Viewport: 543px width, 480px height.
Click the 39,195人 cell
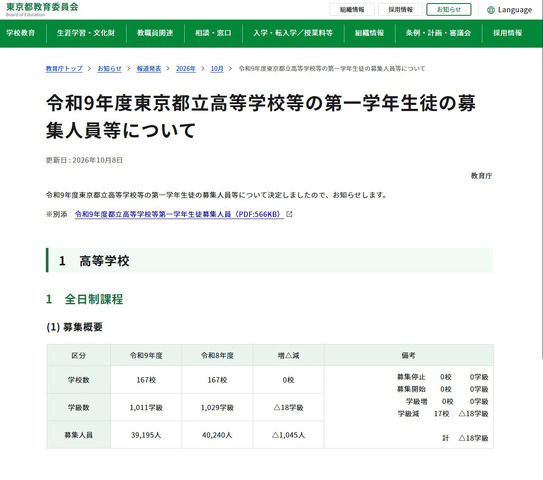(146, 435)
